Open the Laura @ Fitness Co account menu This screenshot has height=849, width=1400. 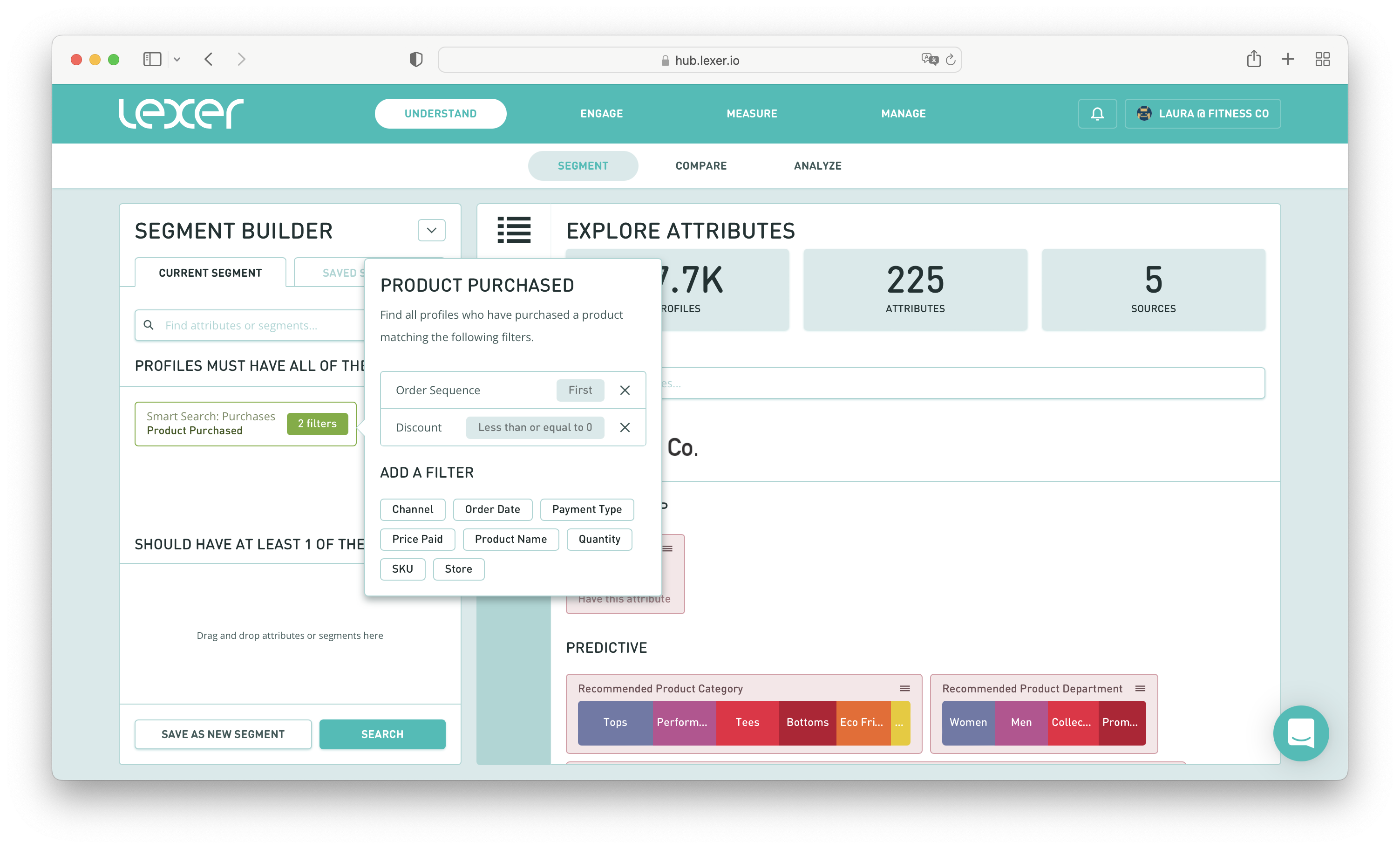(x=1202, y=114)
